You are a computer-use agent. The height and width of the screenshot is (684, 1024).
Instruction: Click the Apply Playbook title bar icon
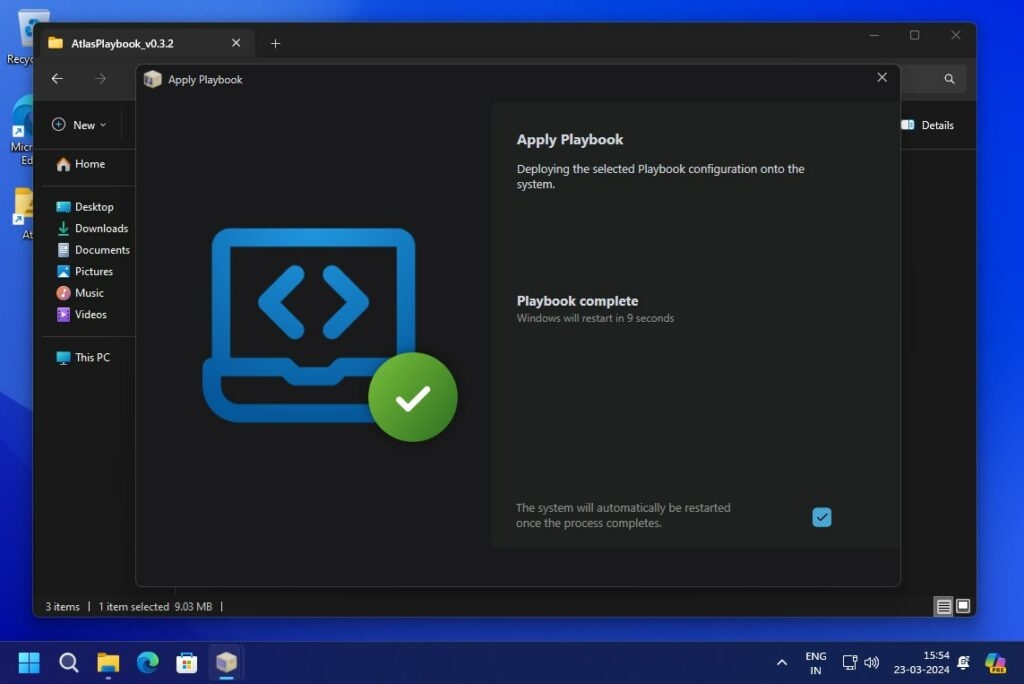pos(152,79)
